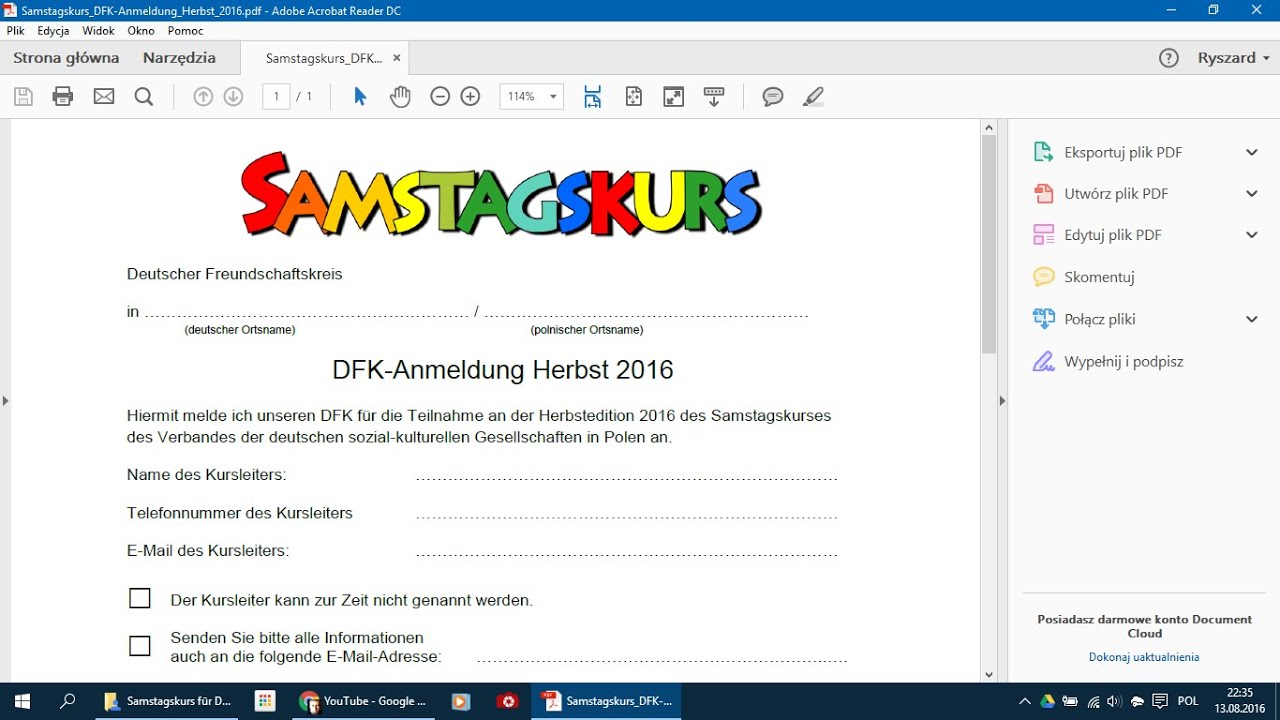1280x720 pixels.
Task: Close the Samstagskurs_DFK document tab
Action: coord(397,58)
